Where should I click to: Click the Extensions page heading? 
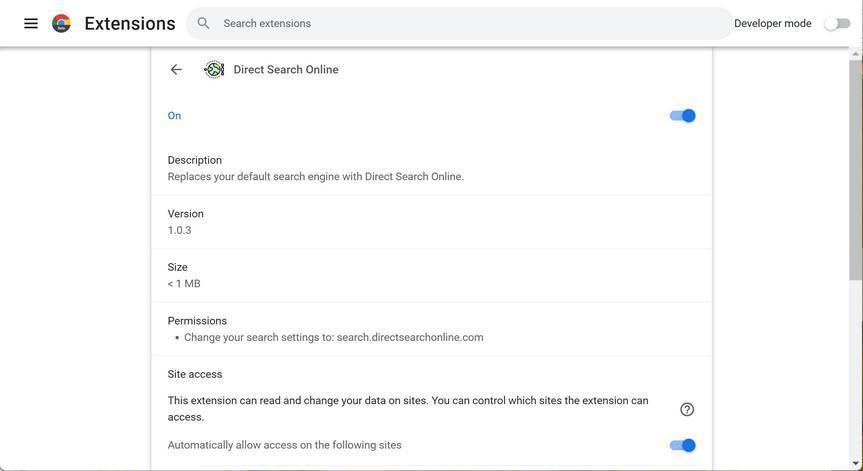tap(130, 23)
